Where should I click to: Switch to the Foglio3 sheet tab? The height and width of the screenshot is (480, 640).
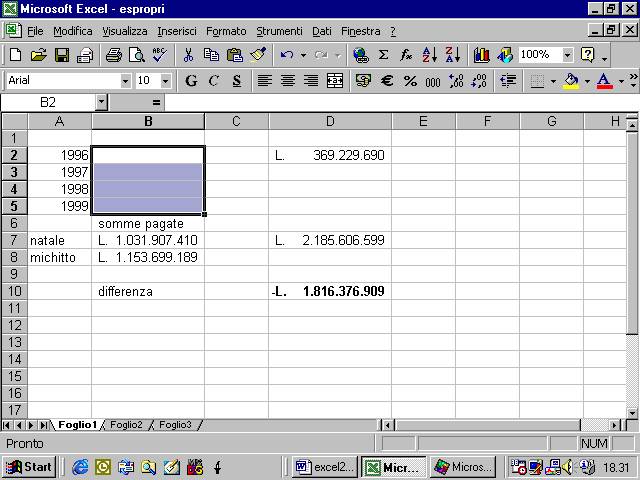coord(175,425)
